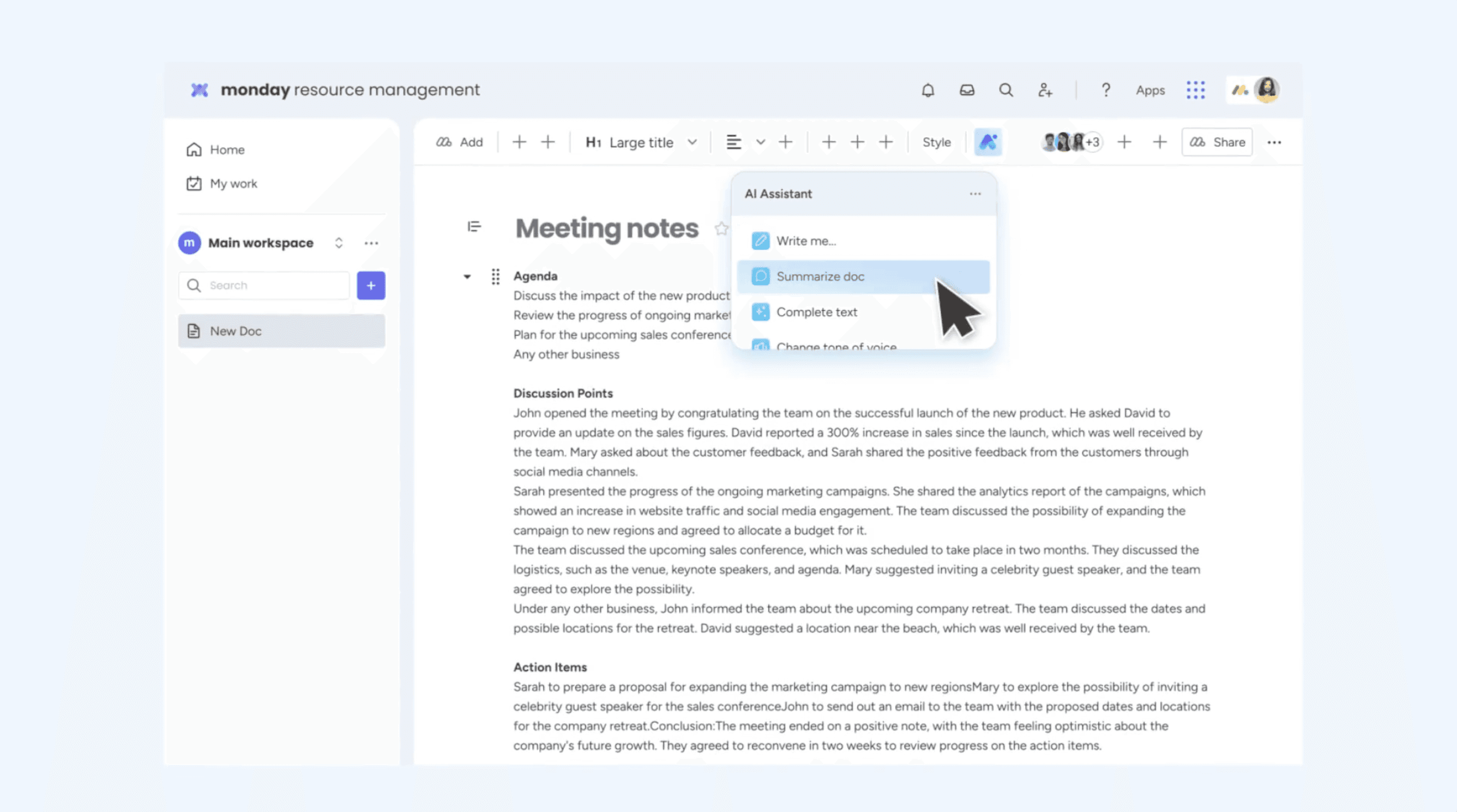Click the Share button

coord(1217,142)
